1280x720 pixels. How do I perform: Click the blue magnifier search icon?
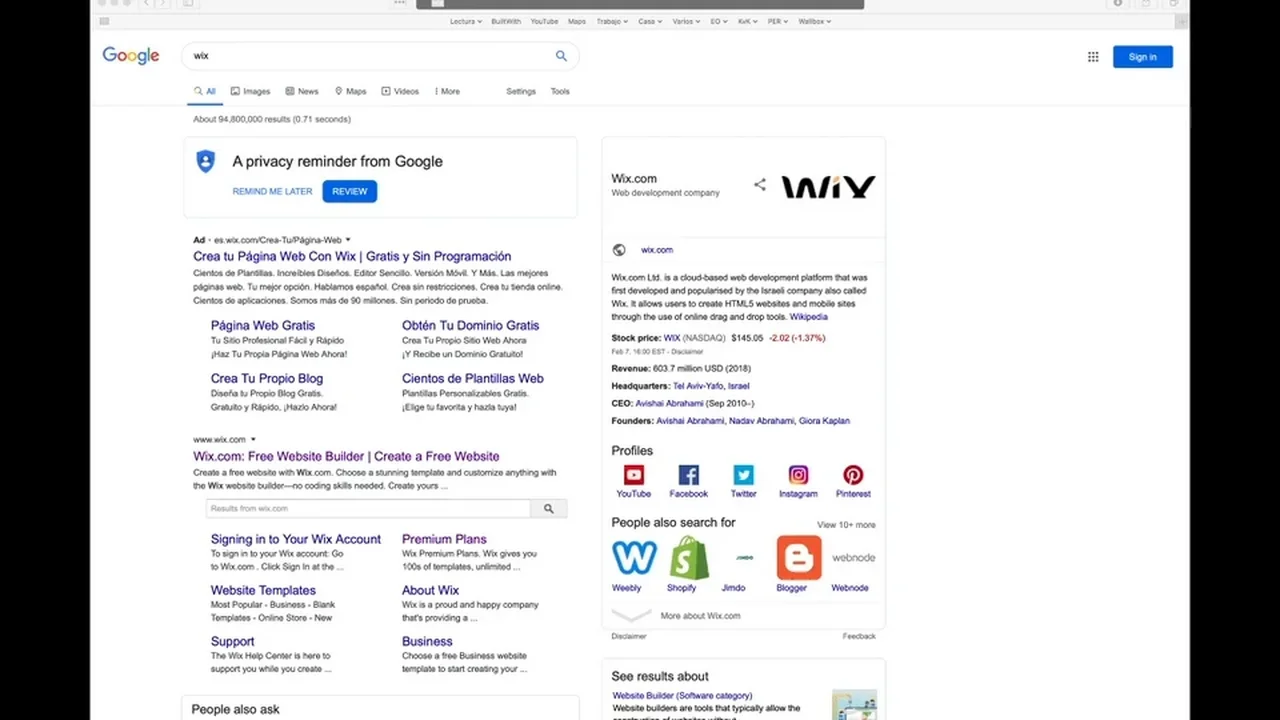[x=561, y=56]
